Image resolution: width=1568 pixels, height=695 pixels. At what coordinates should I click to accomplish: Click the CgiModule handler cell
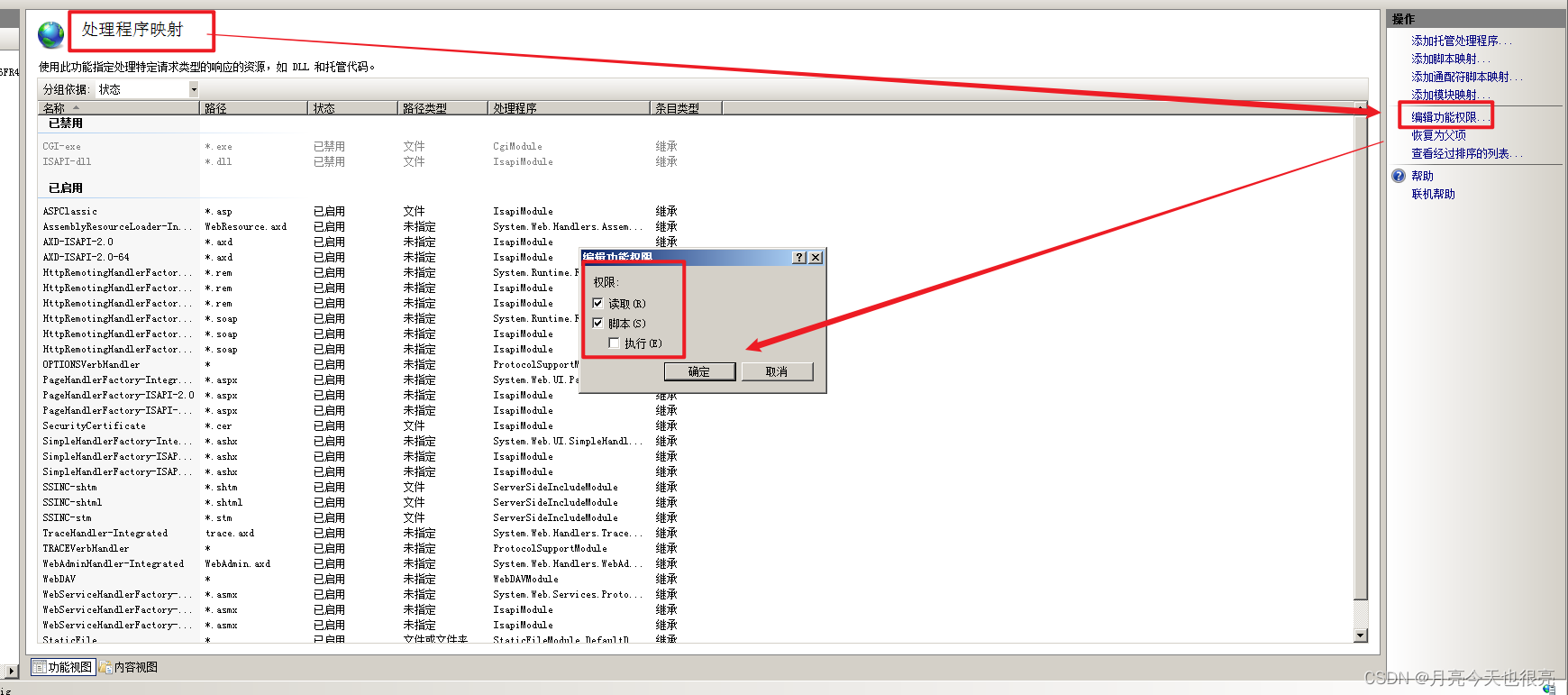[517, 146]
